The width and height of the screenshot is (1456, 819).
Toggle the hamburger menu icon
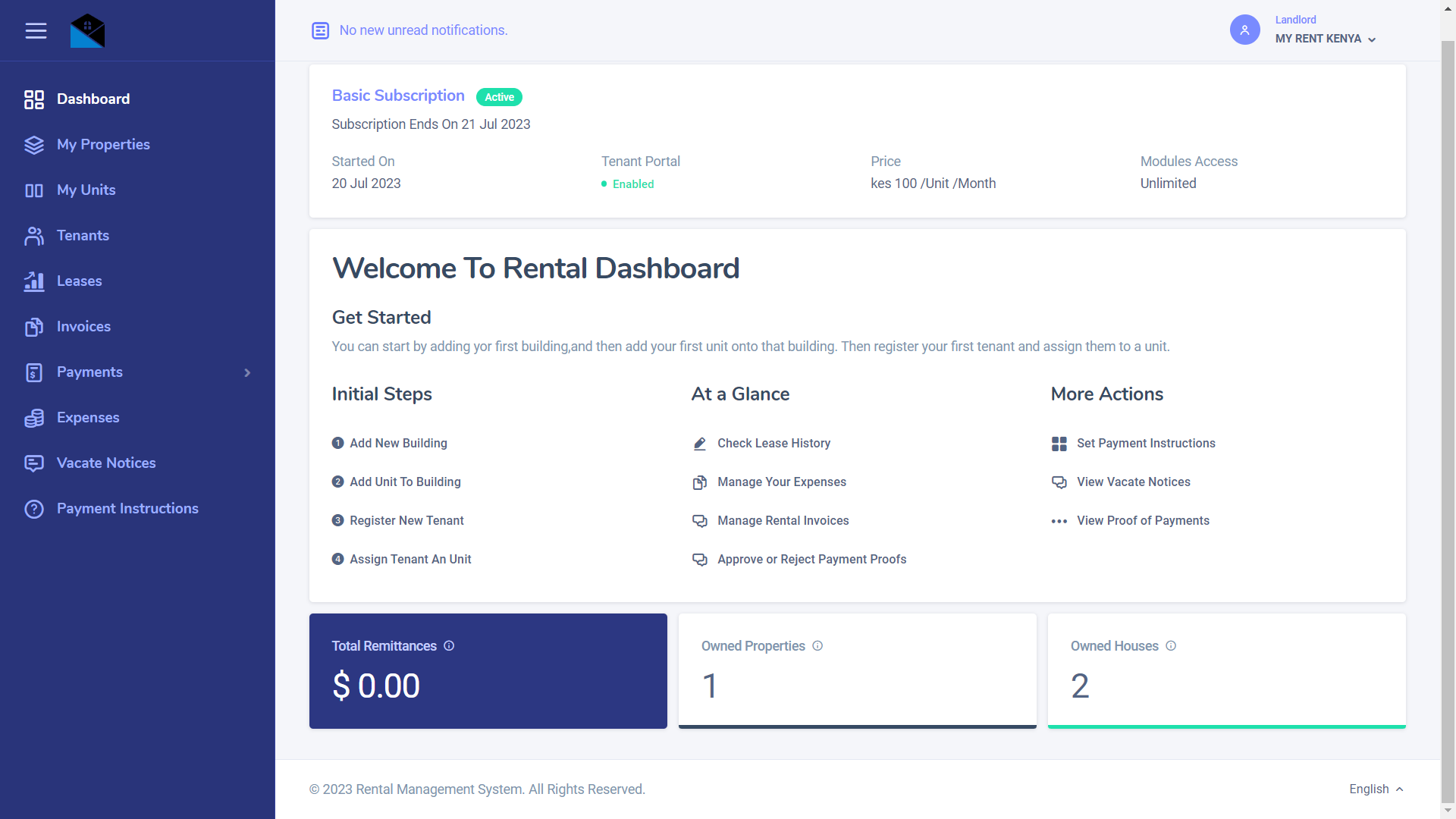pos(36,30)
